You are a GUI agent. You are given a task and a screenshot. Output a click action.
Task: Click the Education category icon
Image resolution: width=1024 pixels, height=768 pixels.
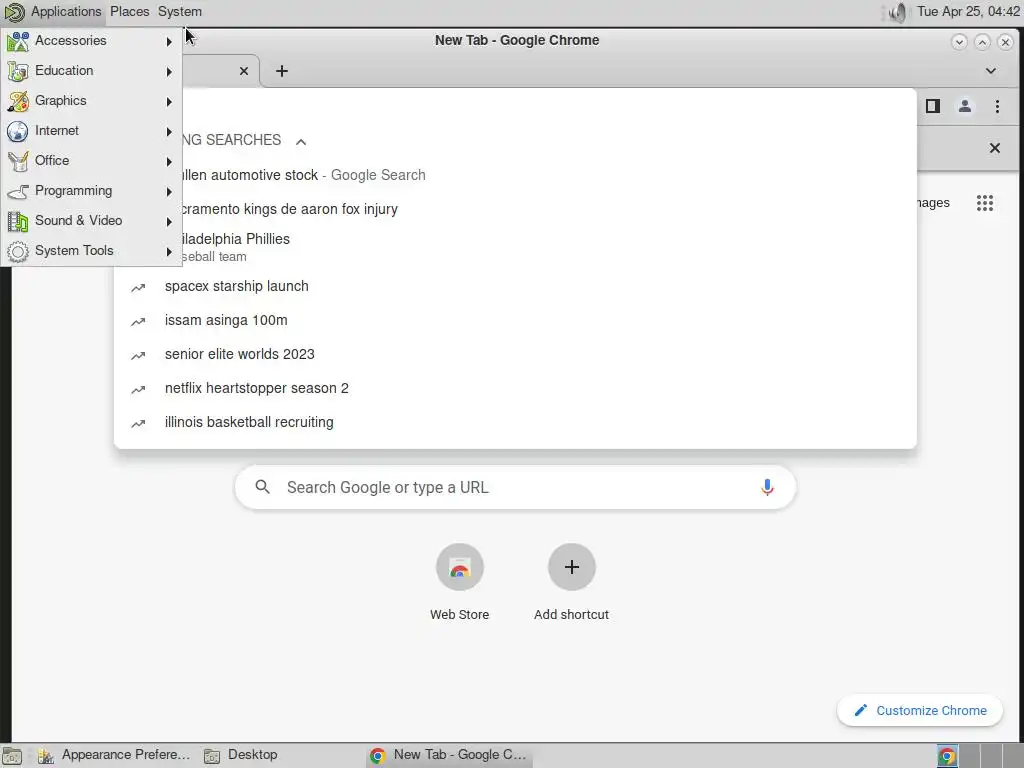[x=18, y=71]
